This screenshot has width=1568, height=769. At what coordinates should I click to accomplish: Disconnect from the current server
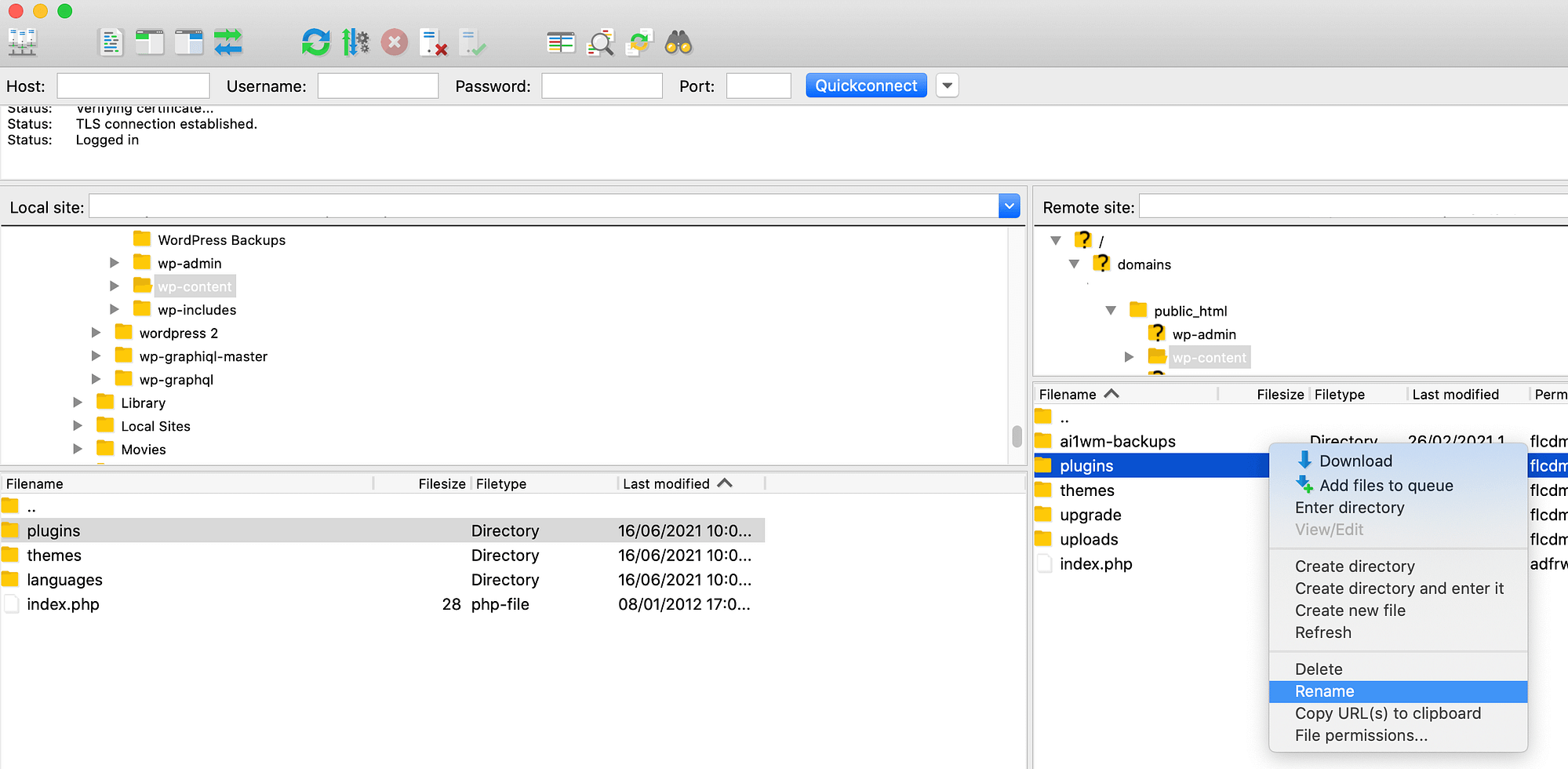(433, 42)
